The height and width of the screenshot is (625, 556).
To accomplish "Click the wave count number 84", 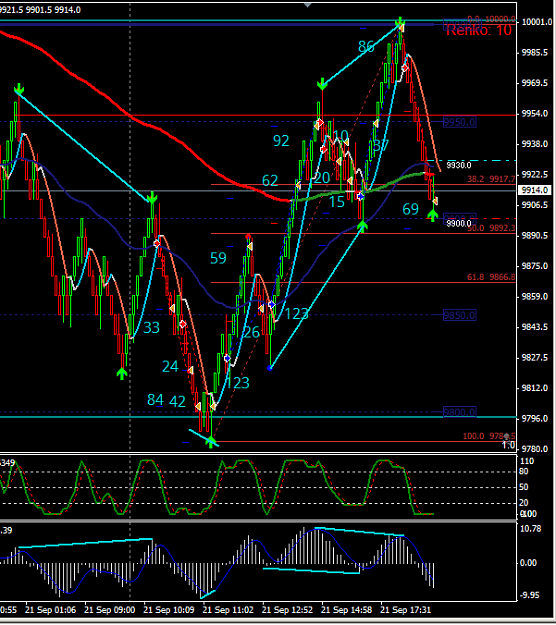I will click(155, 400).
